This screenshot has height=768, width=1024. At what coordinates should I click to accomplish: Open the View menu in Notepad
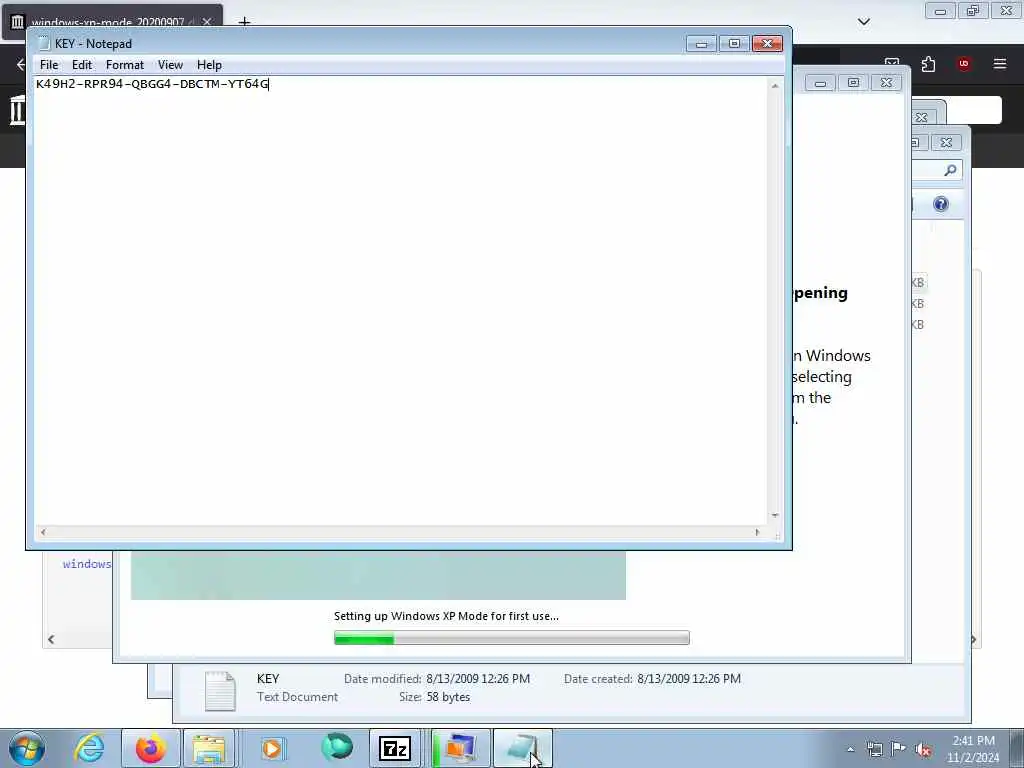tap(170, 65)
